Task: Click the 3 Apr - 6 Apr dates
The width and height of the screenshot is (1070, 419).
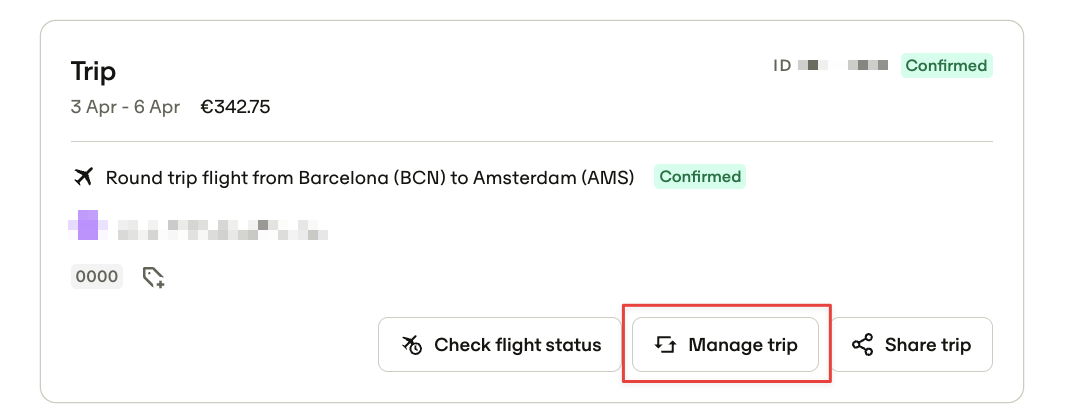Action: 126,107
